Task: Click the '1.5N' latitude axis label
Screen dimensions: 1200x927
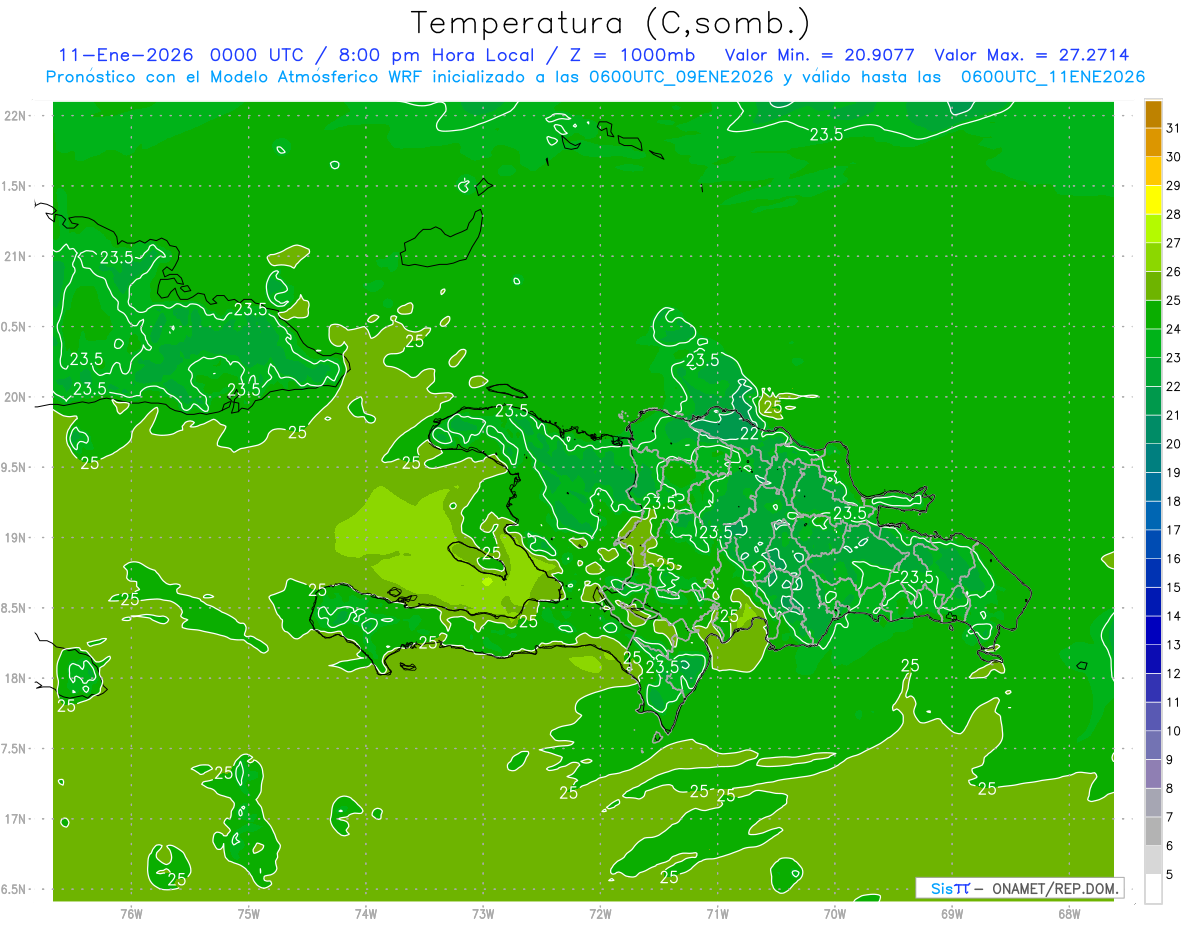Action: [x=14, y=186]
